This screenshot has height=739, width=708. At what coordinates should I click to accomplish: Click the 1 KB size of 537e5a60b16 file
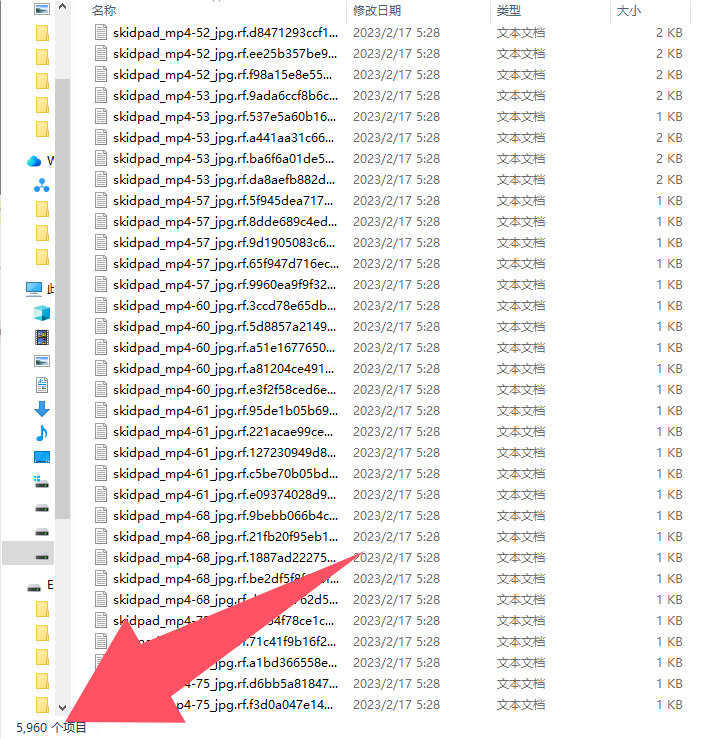(x=669, y=116)
